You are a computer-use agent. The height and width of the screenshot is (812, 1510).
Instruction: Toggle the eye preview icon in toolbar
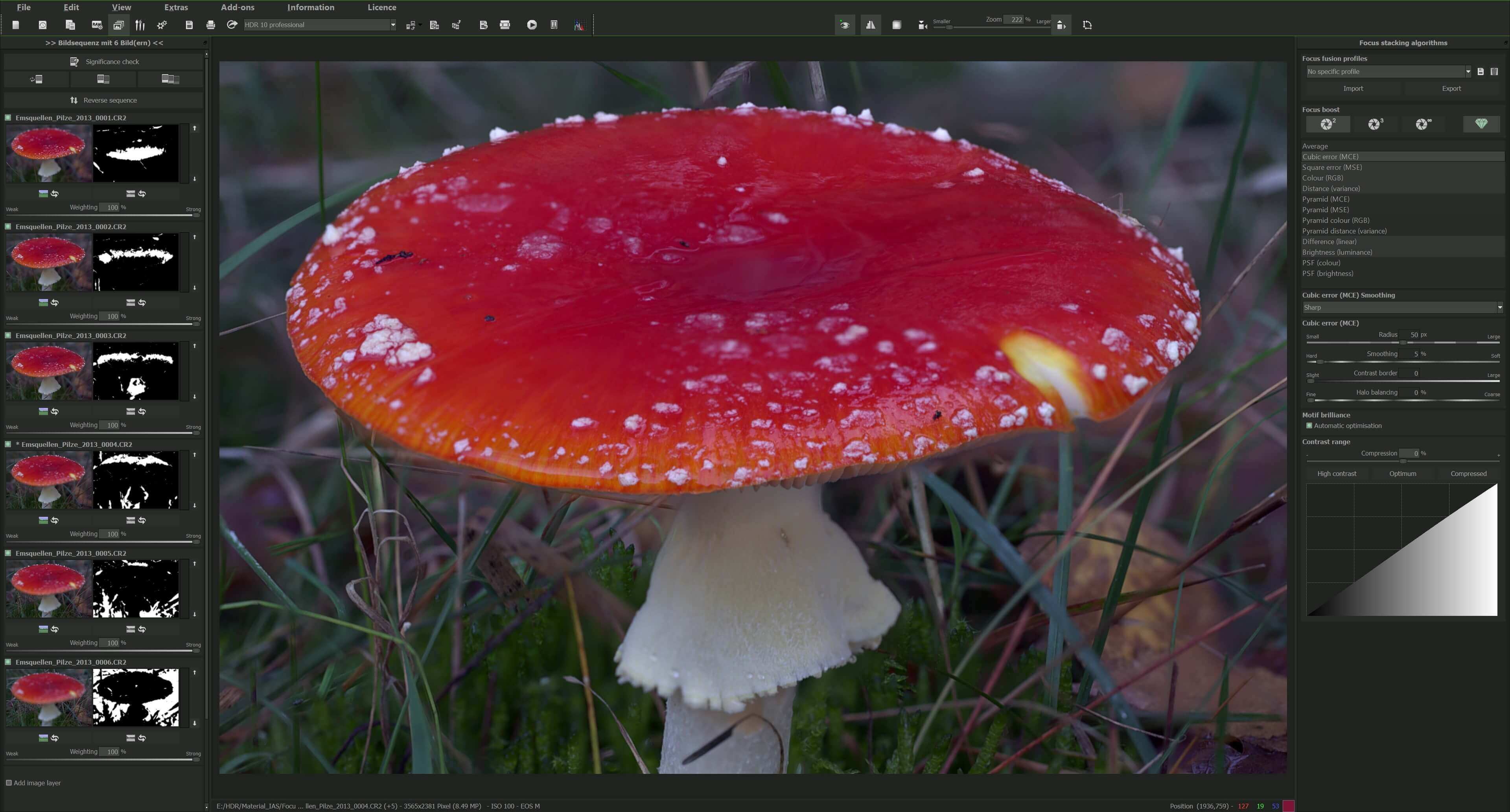[845, 25]
